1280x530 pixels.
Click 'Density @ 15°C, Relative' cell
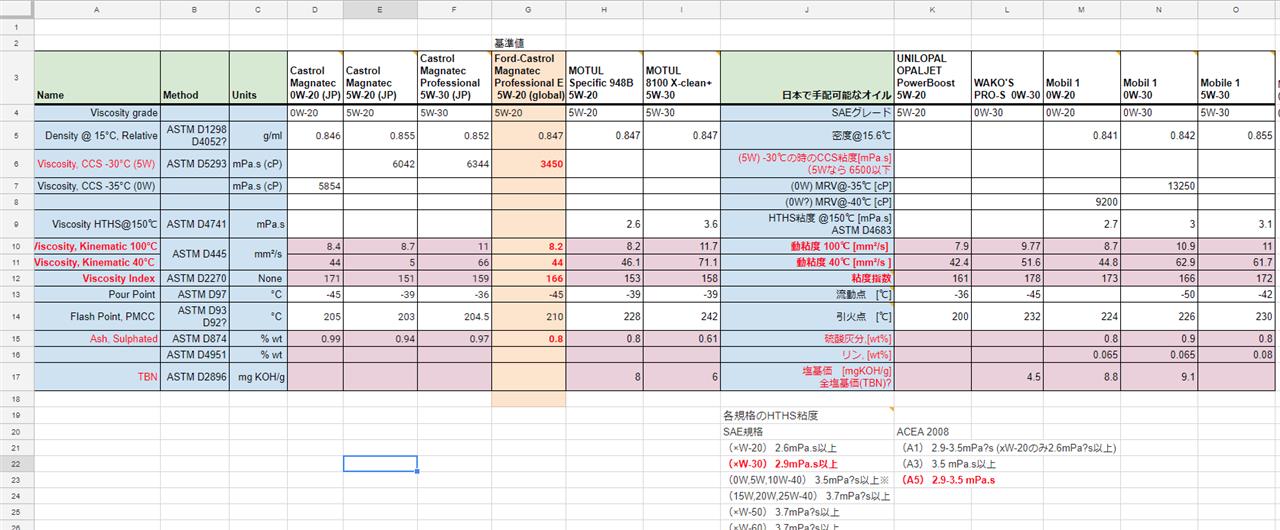pyautogui.click(x=97, y=135)
